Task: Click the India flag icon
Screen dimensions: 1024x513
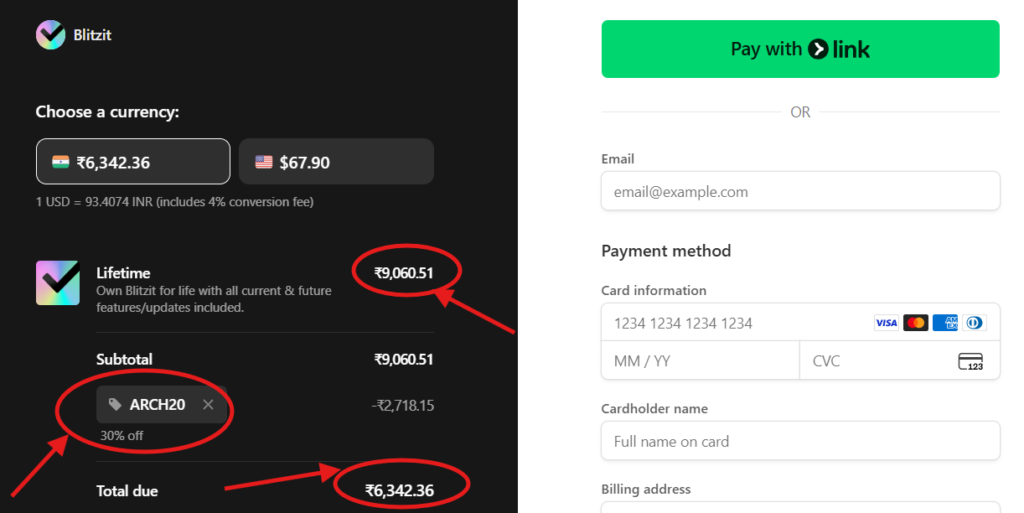Action: coord(61,162)
